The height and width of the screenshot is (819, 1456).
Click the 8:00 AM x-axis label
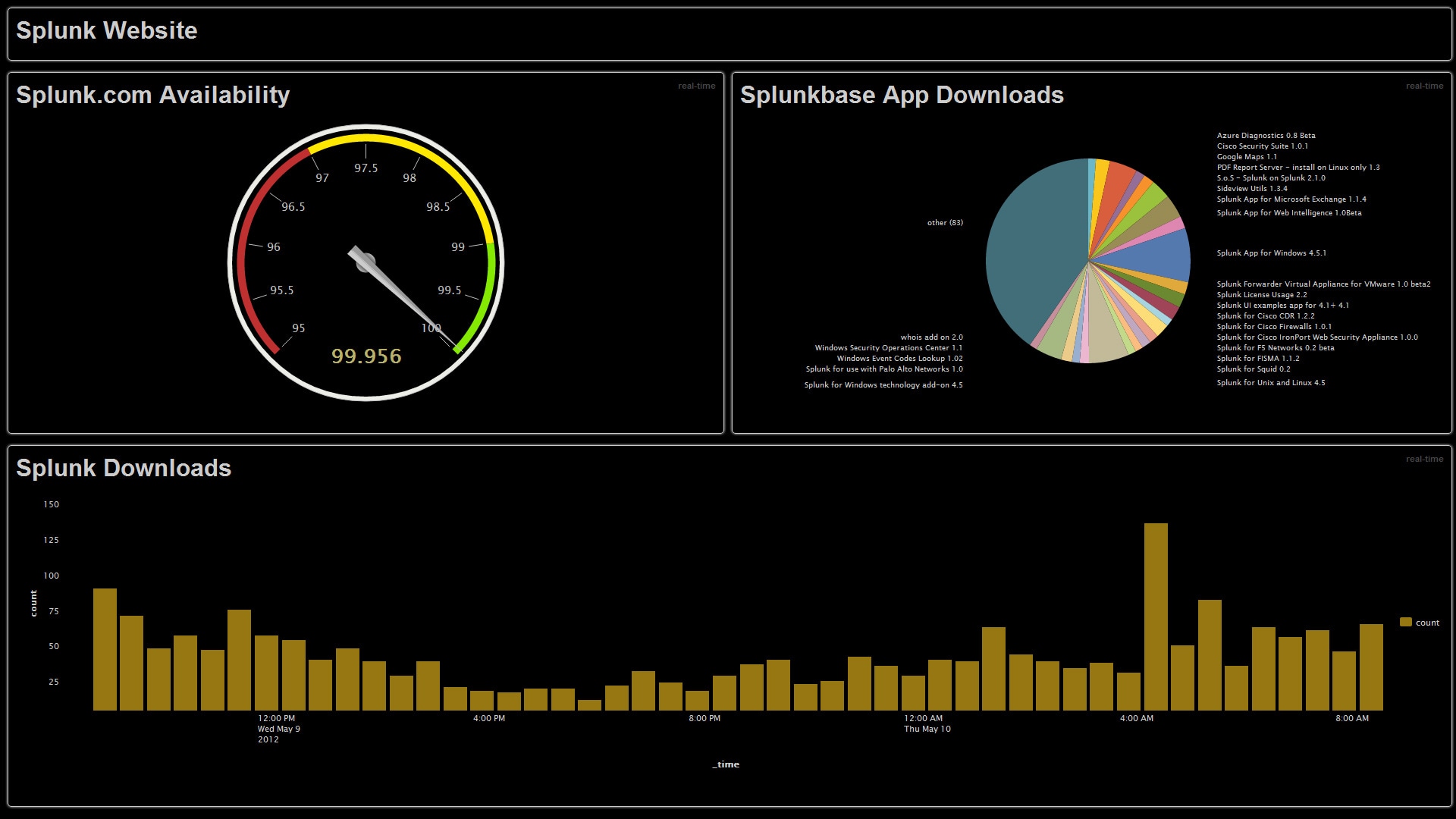pyautogui.click(x=1352, y=718)
